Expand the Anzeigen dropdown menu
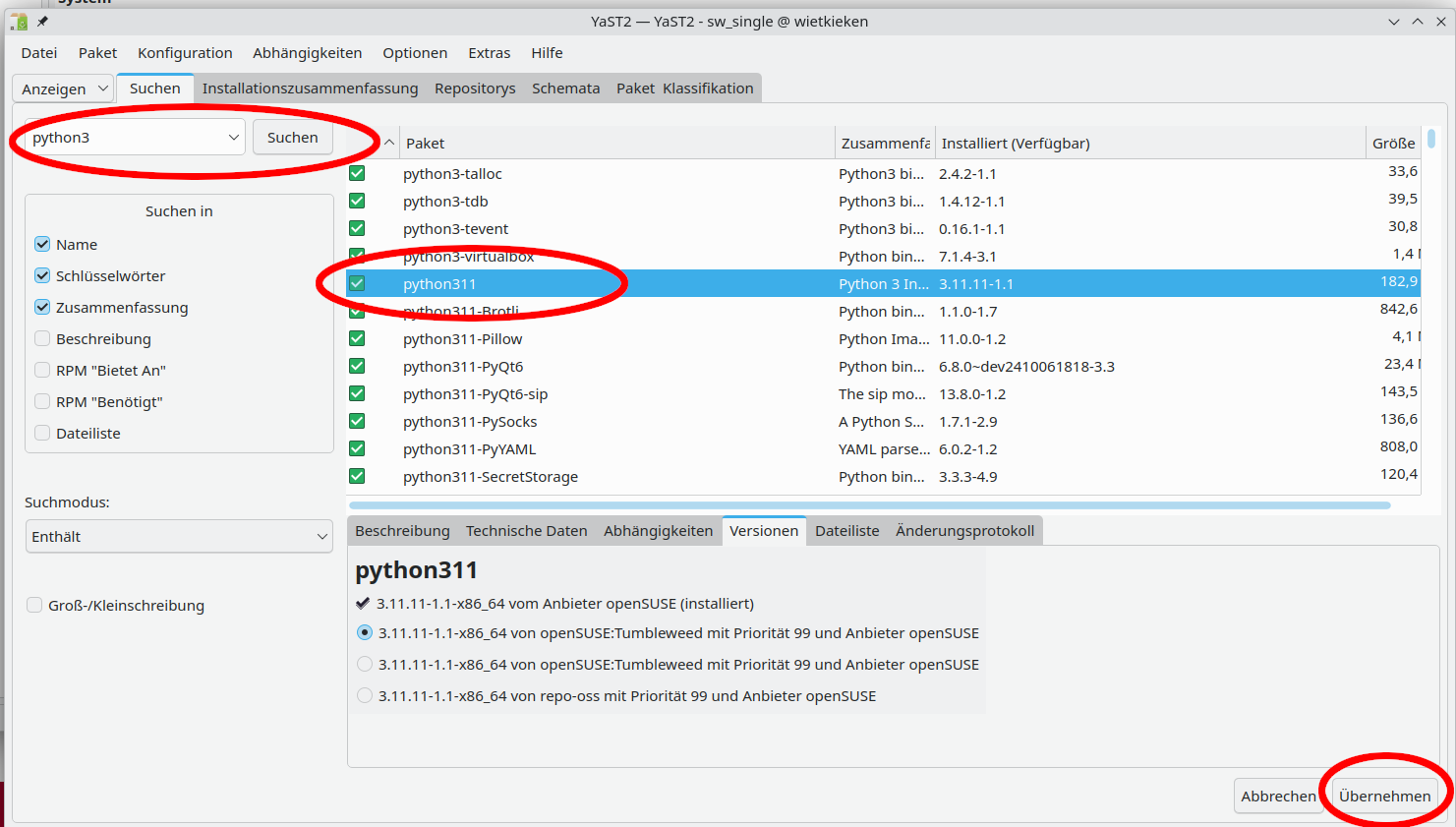 coord(64,89)
